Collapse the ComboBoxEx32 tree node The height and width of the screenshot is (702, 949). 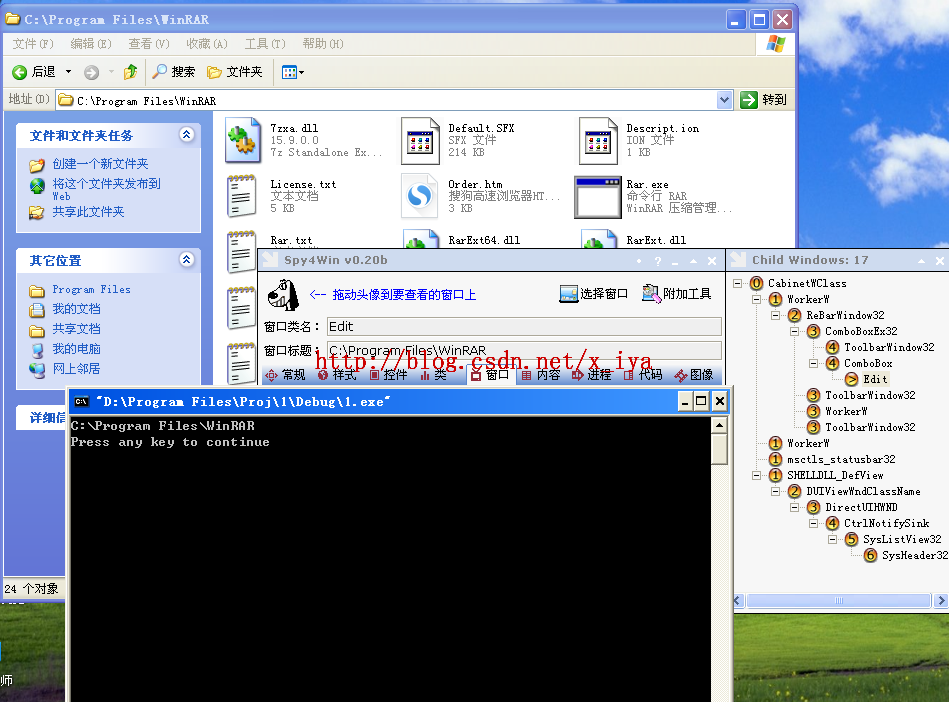tap(795, 331)
